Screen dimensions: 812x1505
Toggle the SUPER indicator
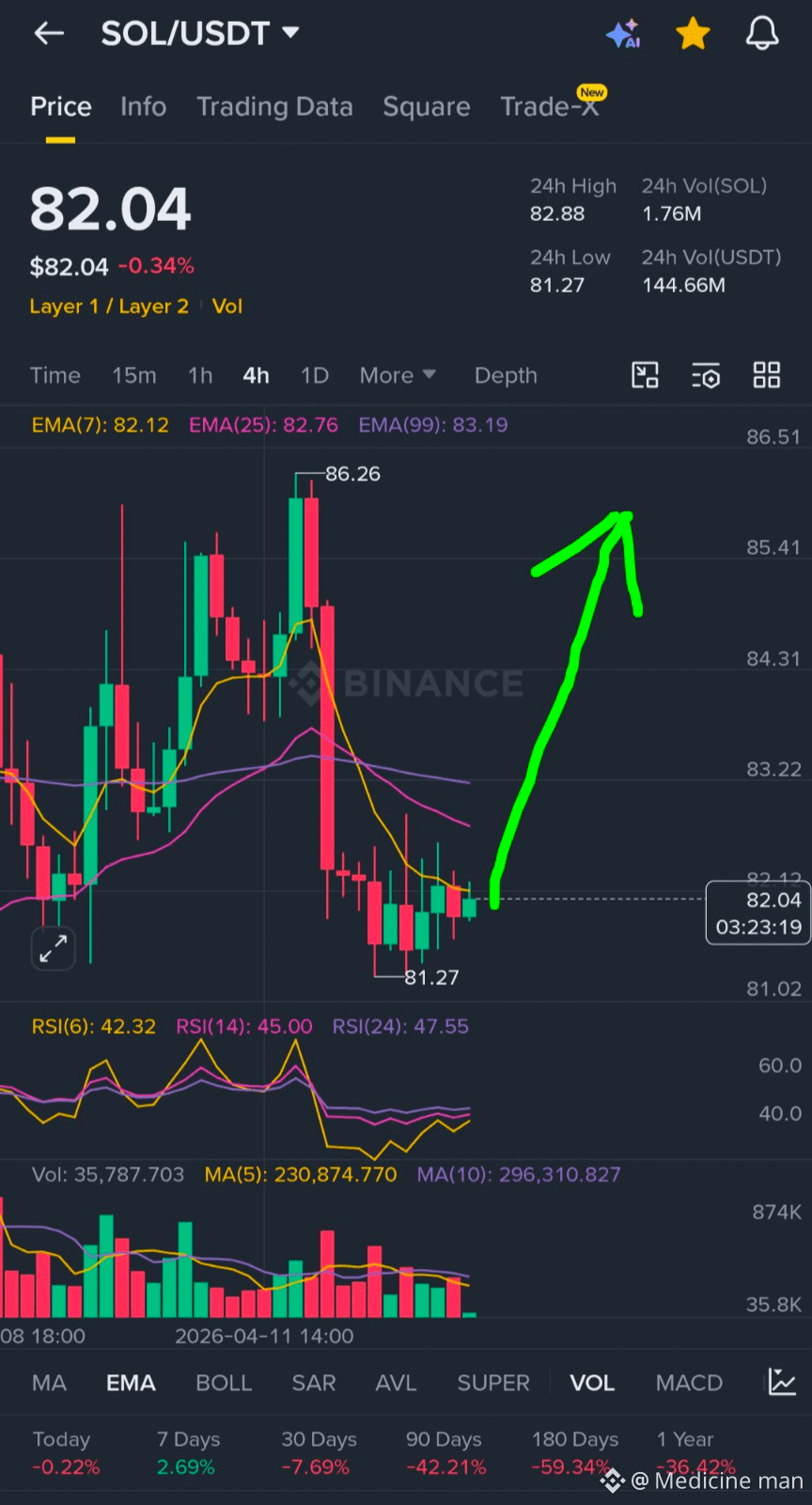[x=493, y=1383]
